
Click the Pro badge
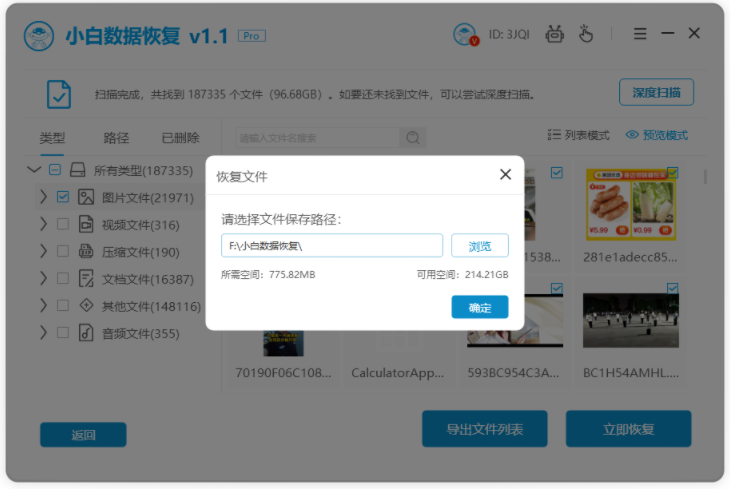(x=251, y=36)
